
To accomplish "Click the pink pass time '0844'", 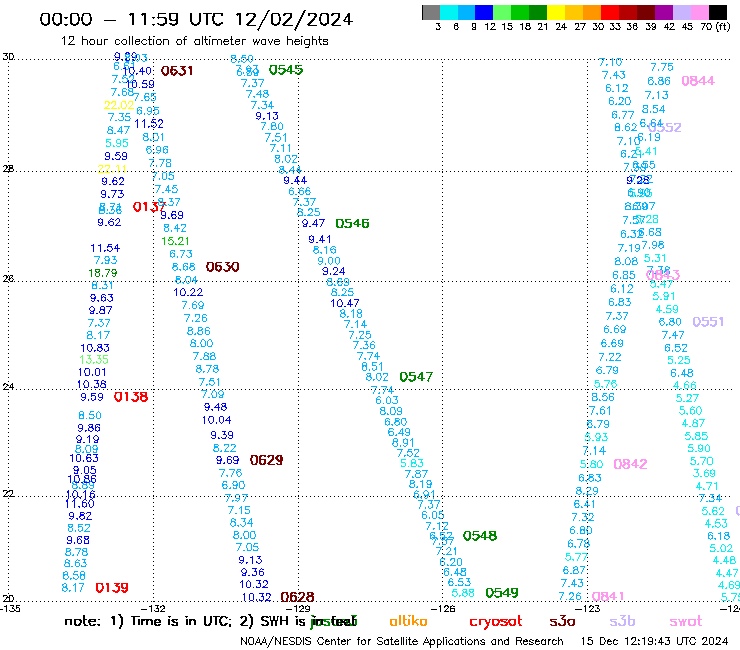I will (698, 81).
